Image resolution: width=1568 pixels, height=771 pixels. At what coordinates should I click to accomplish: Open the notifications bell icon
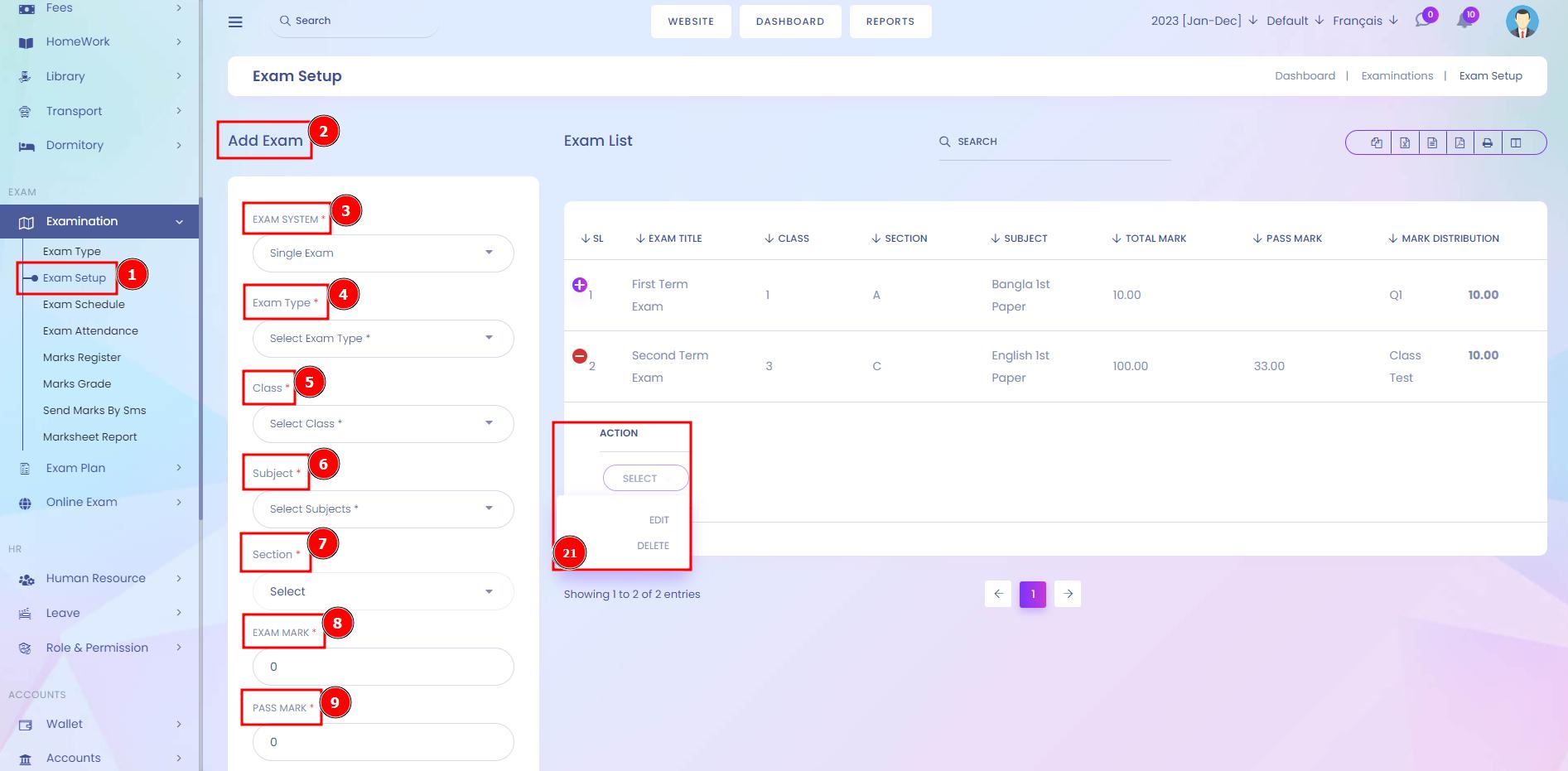1464,20
